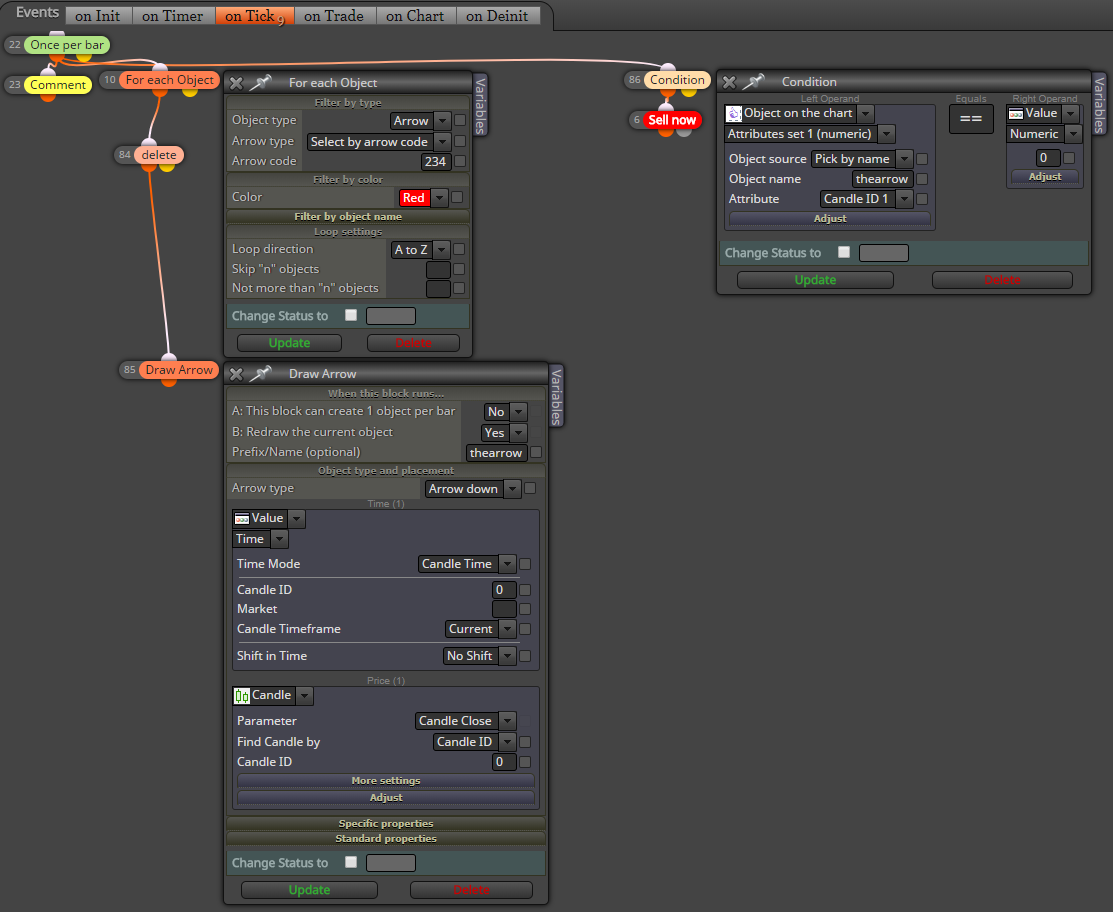Image resolution: width=1113 pixels, height=912 pixels.
Task: Close the For each Object panel
Action: pos(236,83)
